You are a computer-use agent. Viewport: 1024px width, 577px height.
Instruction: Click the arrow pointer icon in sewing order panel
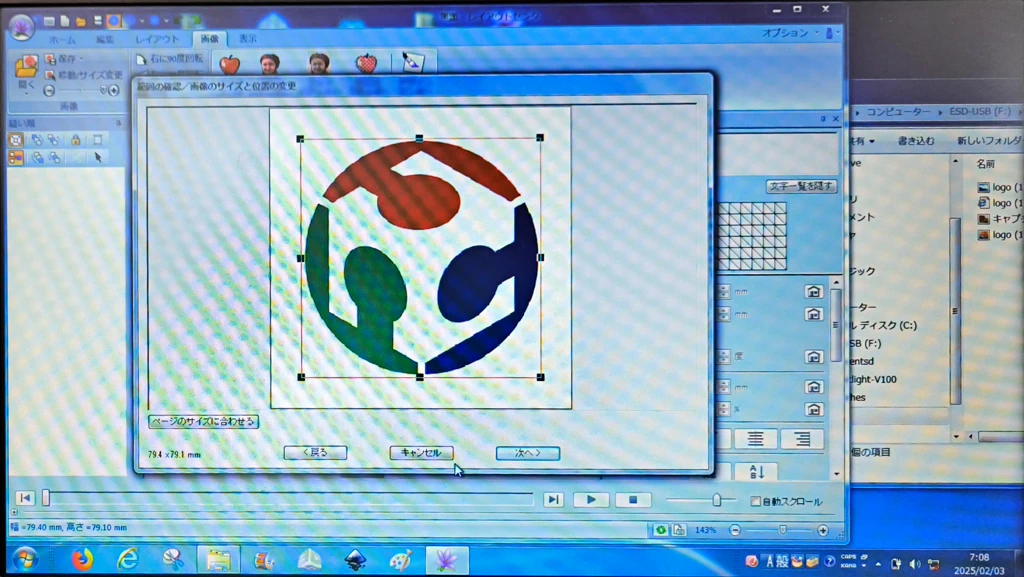98,157
